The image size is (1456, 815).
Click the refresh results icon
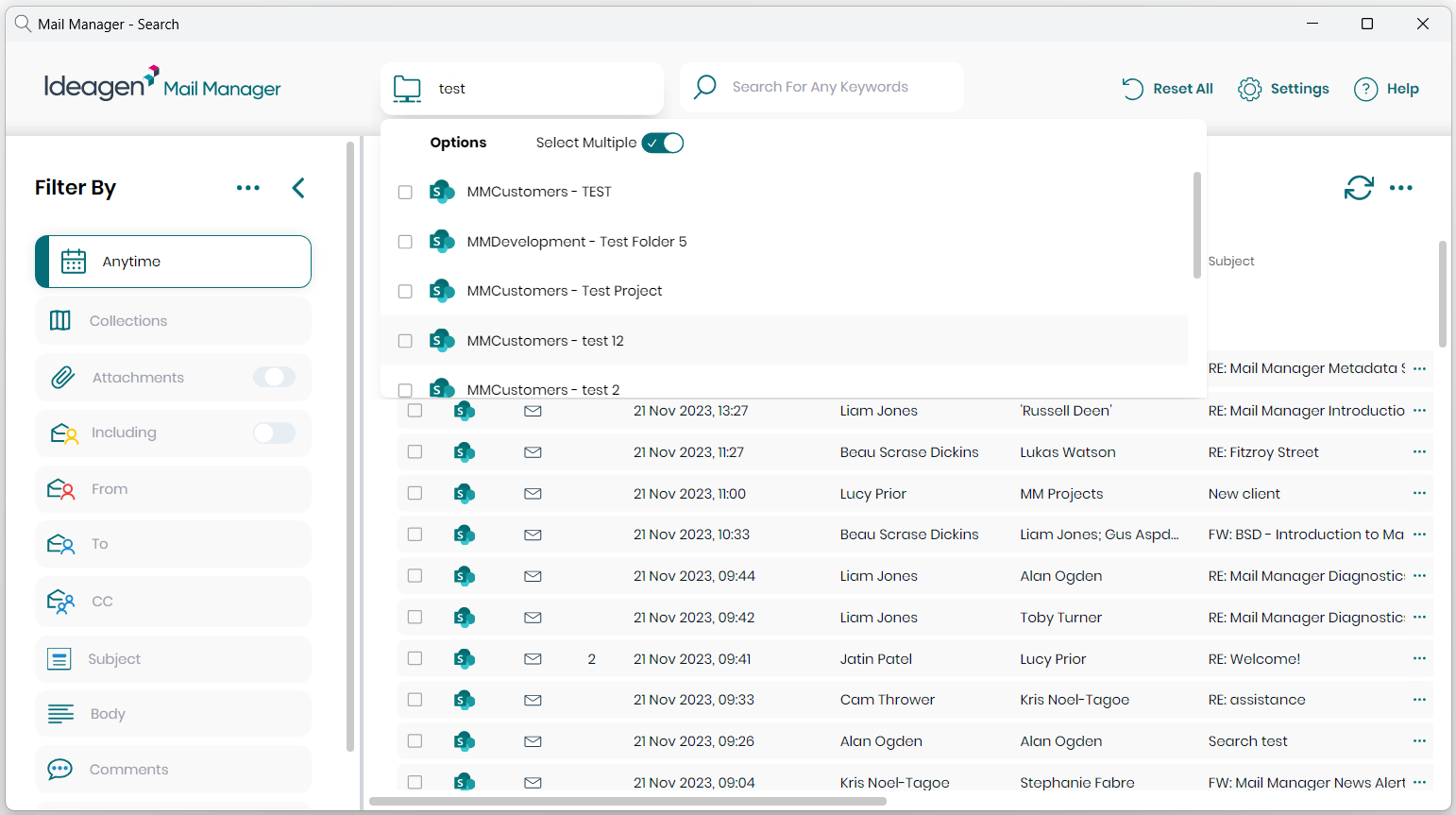[x=1358, y=188]
